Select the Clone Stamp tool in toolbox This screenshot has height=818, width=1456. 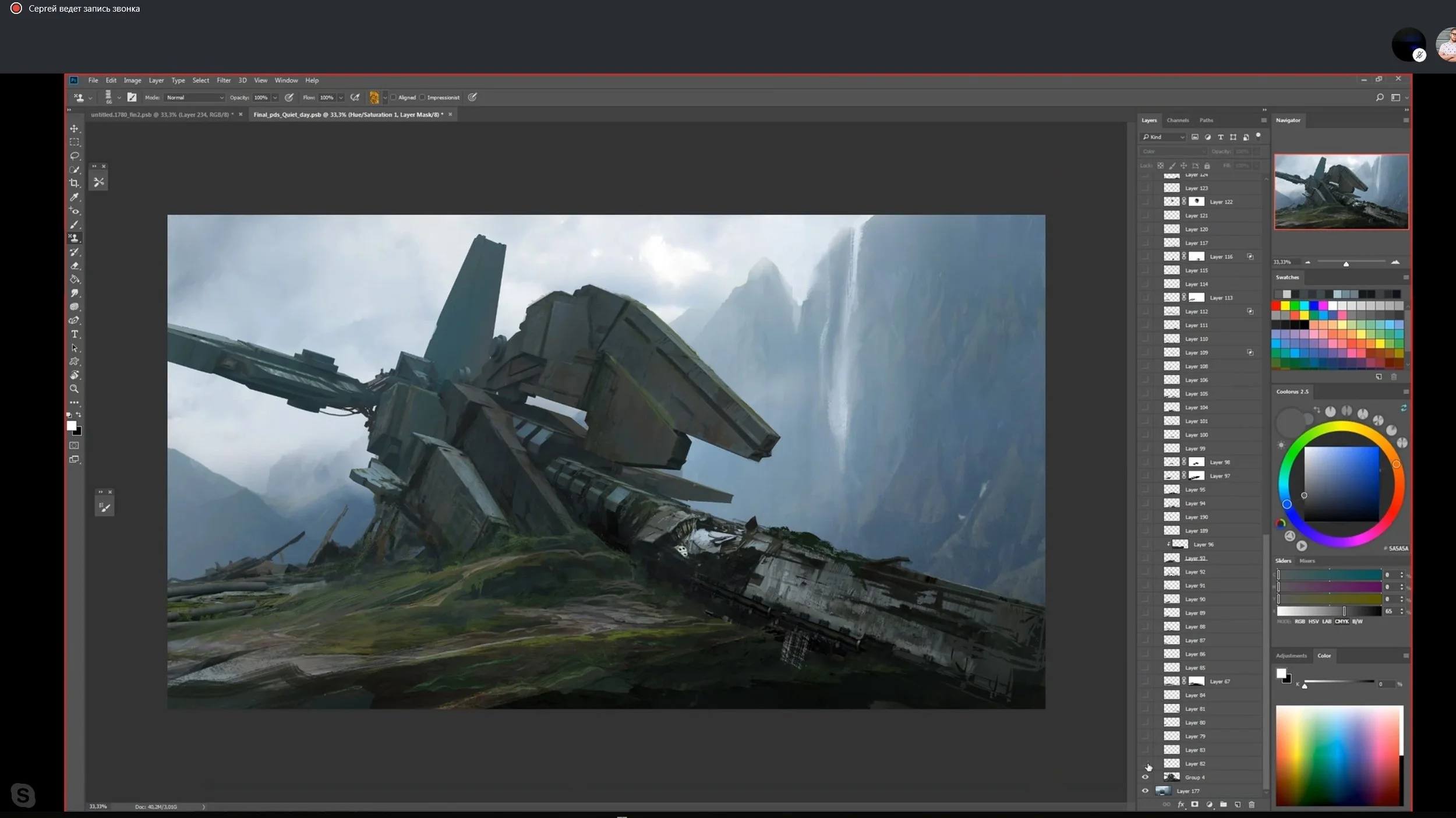coord(75,238)
